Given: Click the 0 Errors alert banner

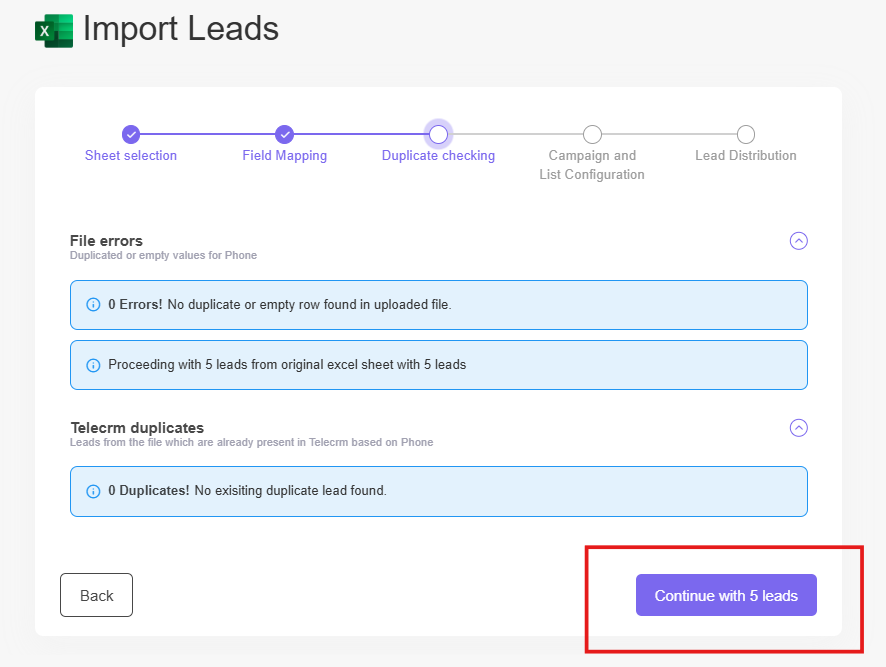Looking at the screenshot, I should [438, 305].
